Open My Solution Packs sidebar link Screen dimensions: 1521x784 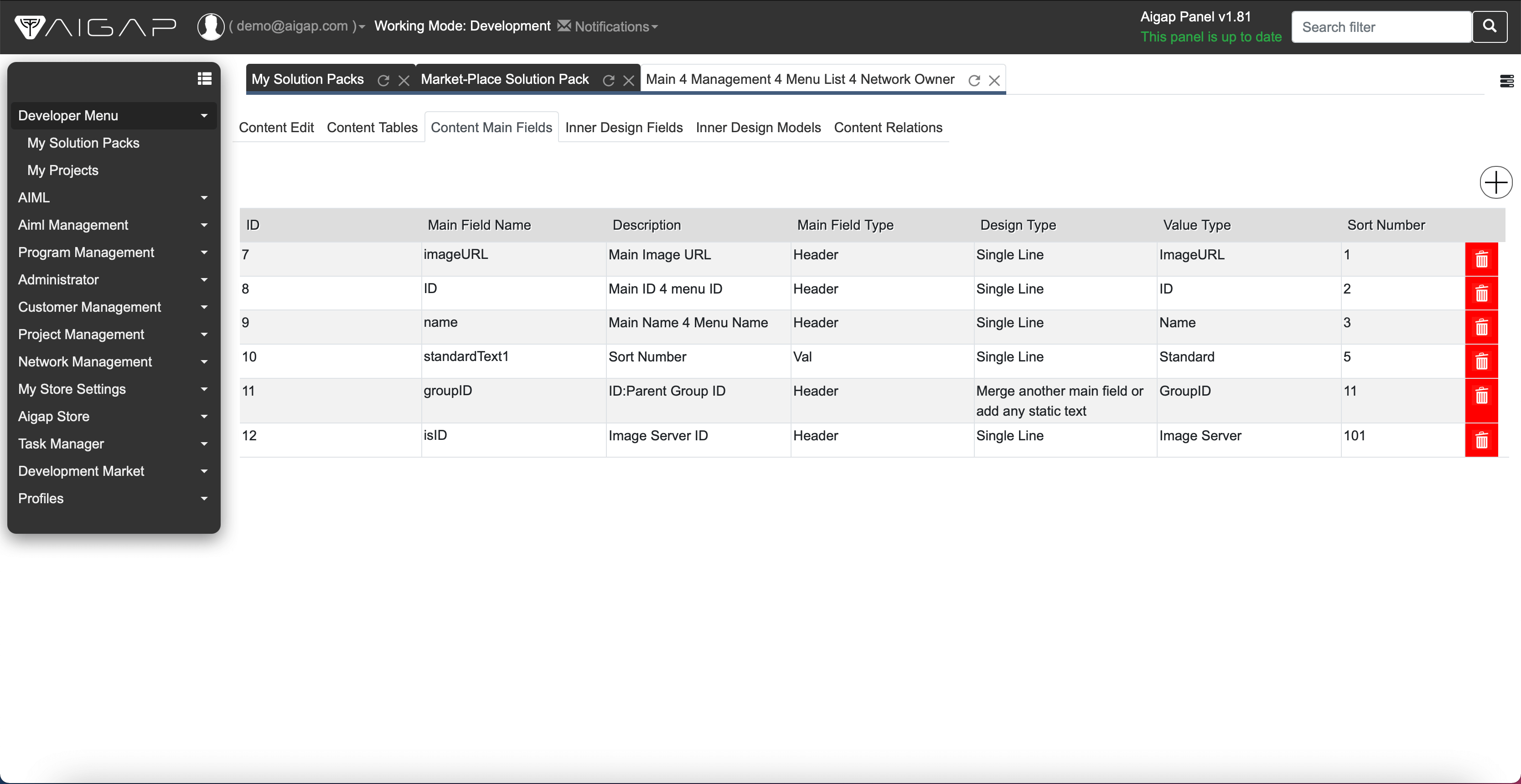pyautogui.click(x=83, y=143)
